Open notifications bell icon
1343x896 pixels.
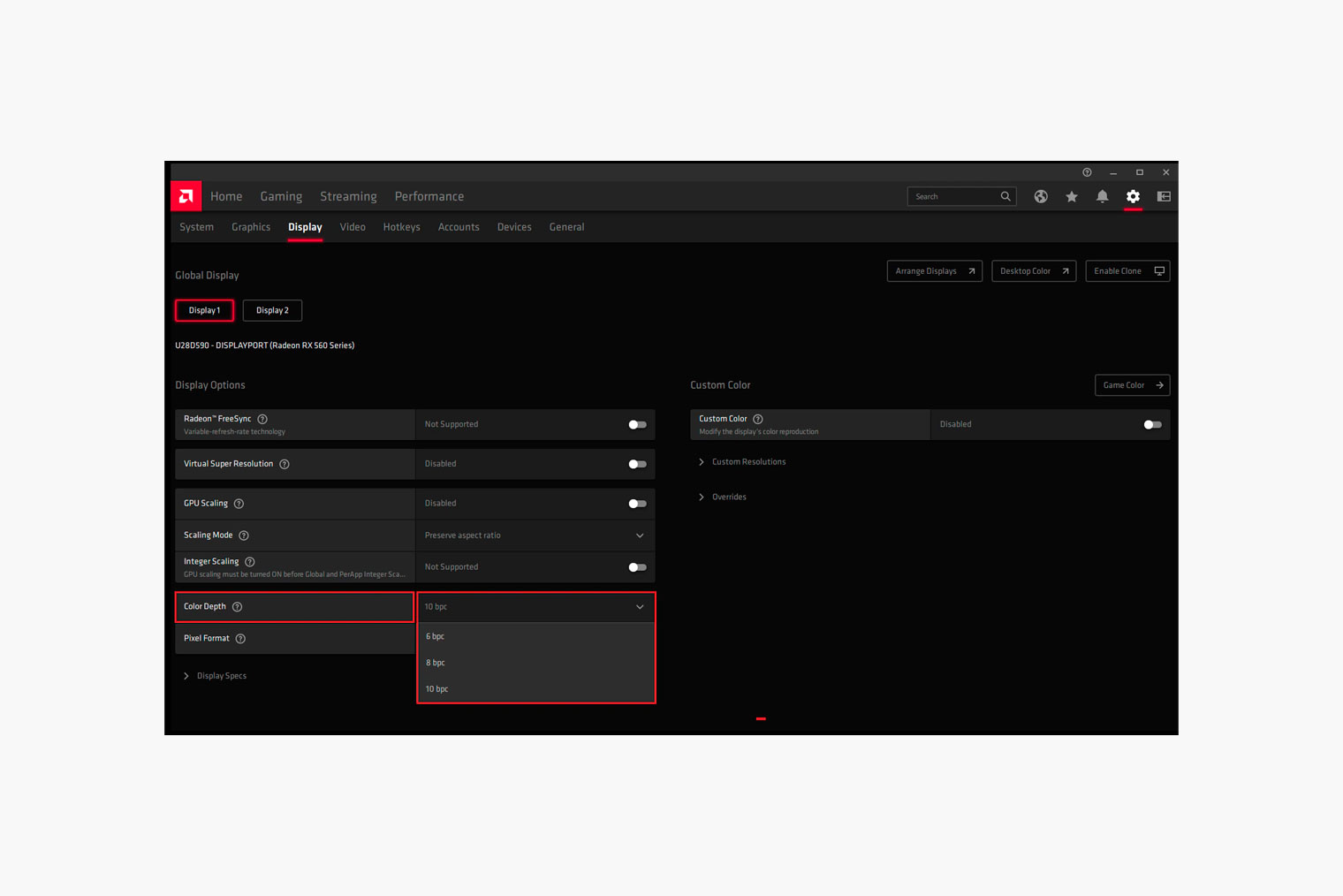(1102, 196)
